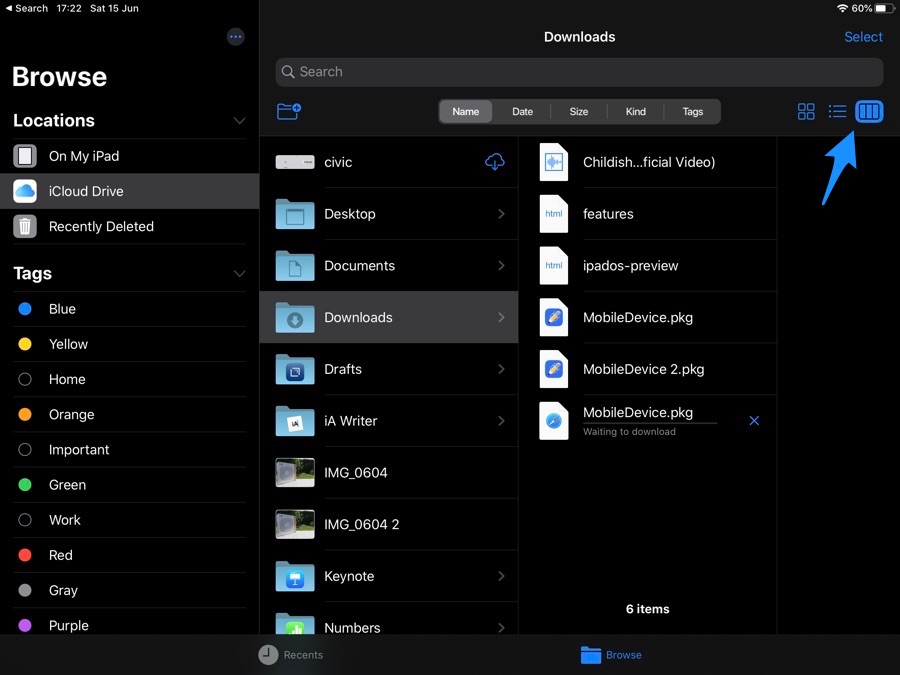The width and height of the screenshot is (900, 675).
Task: Select the Green tag
Action: (130, 484)
